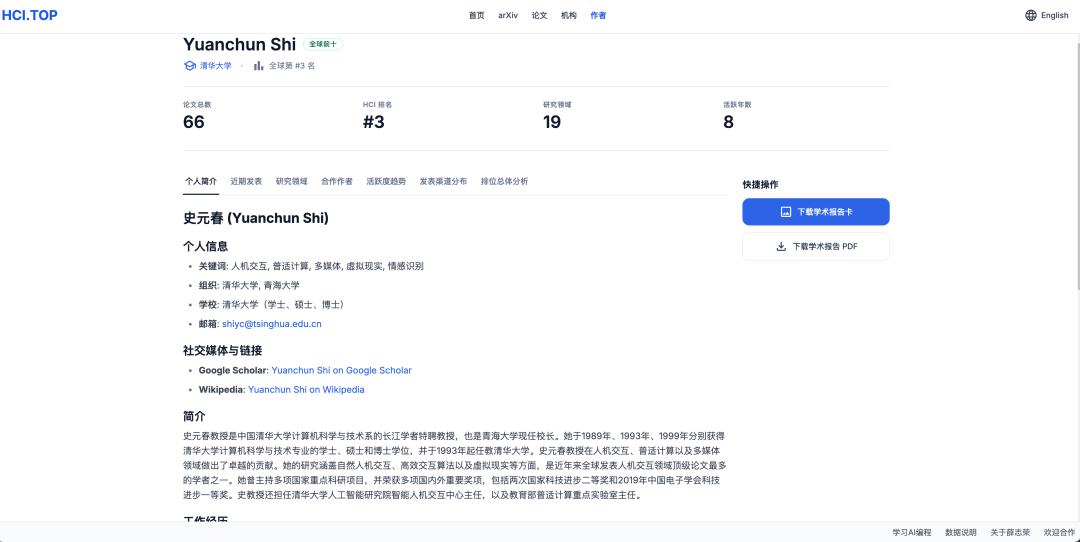1080x542 pixels.
Task: Click the HCI.TOP logo
Action: click(x=36, y=15)
